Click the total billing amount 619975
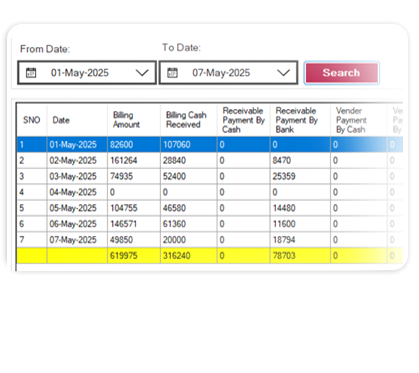419x373 pixels. pyautogui.click(x=134, y=256)
